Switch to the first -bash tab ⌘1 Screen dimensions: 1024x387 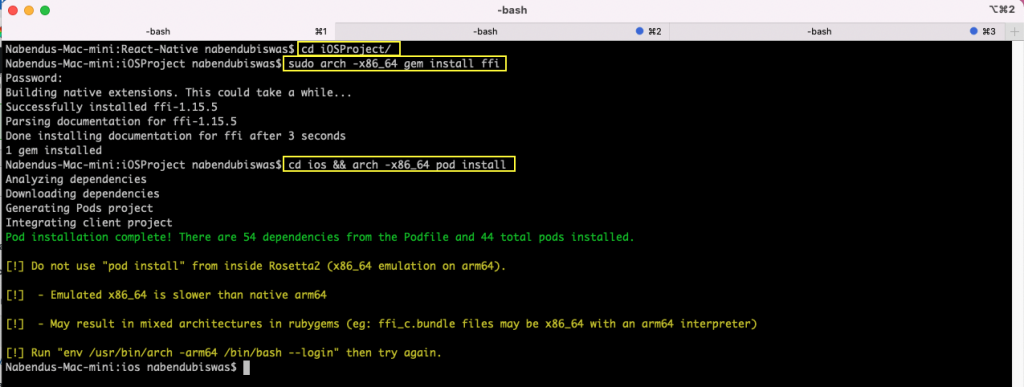point(168,31)
